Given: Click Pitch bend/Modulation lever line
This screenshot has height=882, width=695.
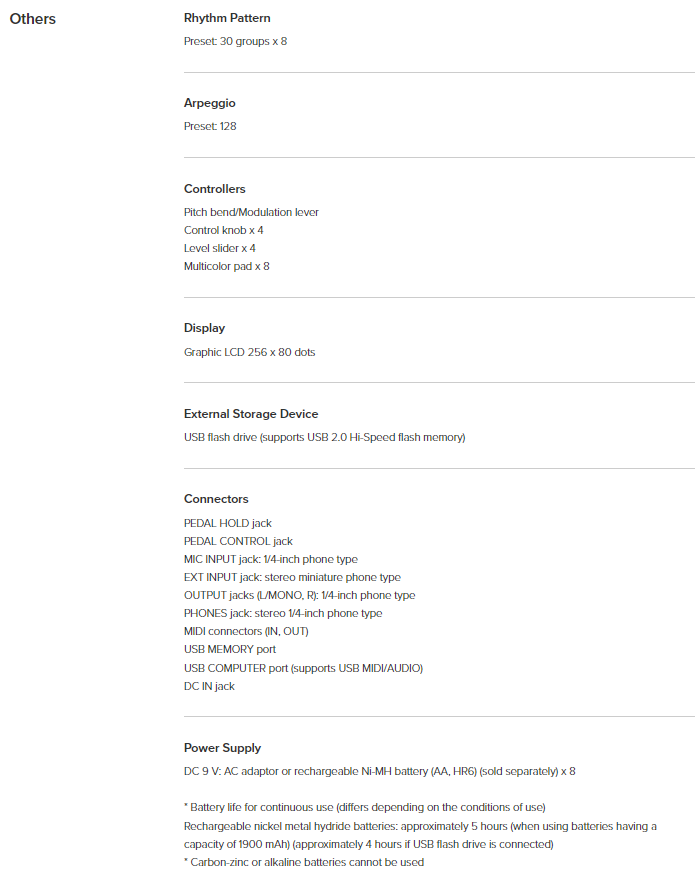Looking at the screenshot, I should [251, 213].
